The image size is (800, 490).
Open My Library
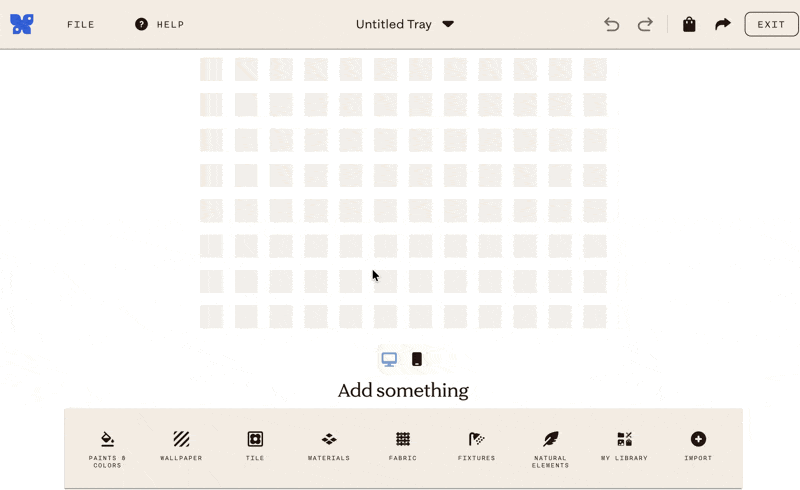(x=624, y=446)
